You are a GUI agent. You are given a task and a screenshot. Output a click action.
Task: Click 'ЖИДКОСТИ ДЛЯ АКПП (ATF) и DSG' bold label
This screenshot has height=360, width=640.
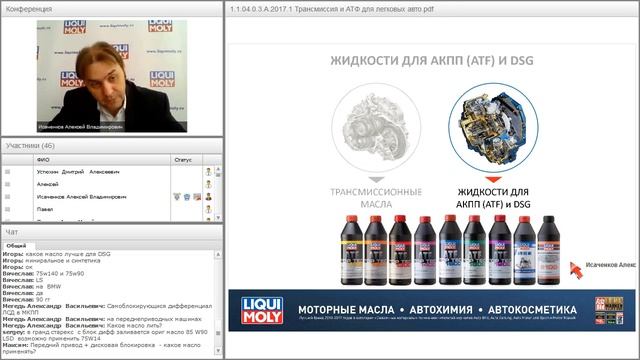pyautogui.click(x=493, y=198)
